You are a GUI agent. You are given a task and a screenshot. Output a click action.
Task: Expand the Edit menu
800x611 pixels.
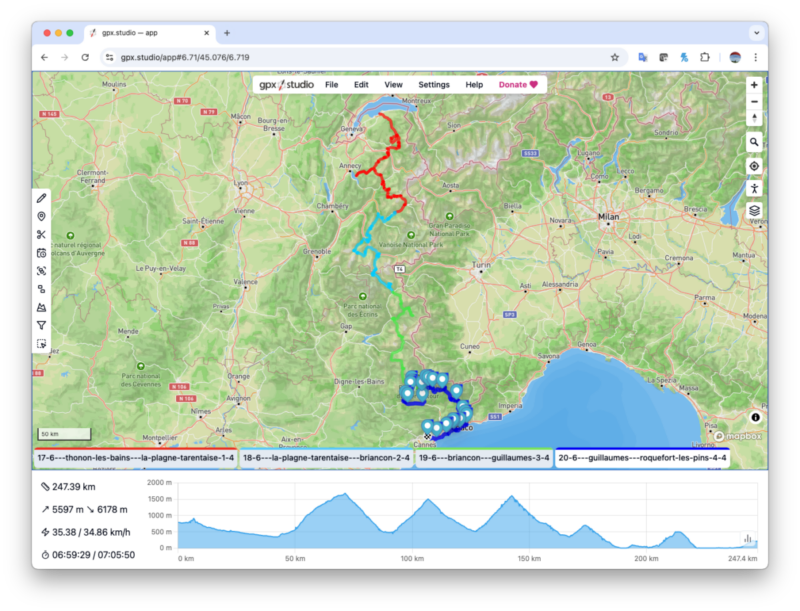tap(361, 85)
